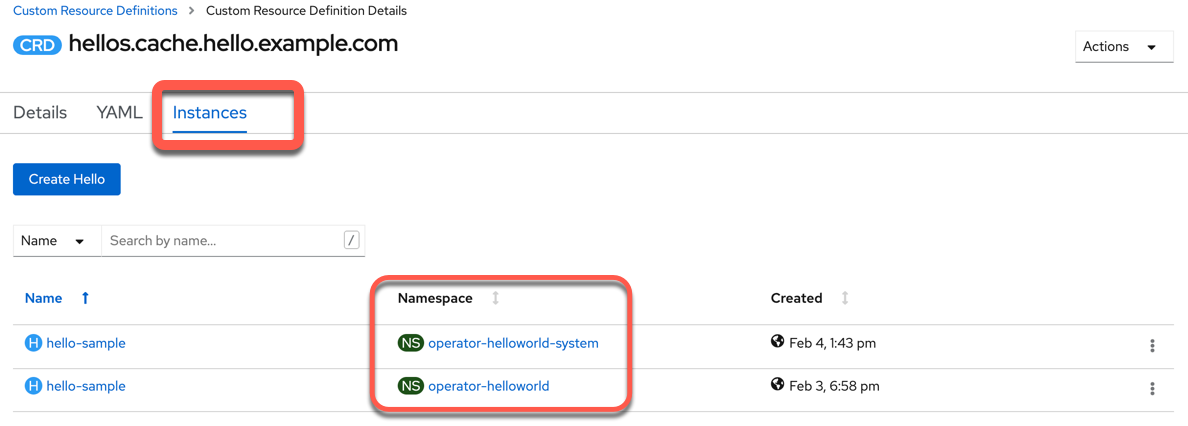
Task: Click NS badge next to operator-helloworld
Action: pos(411,387)
